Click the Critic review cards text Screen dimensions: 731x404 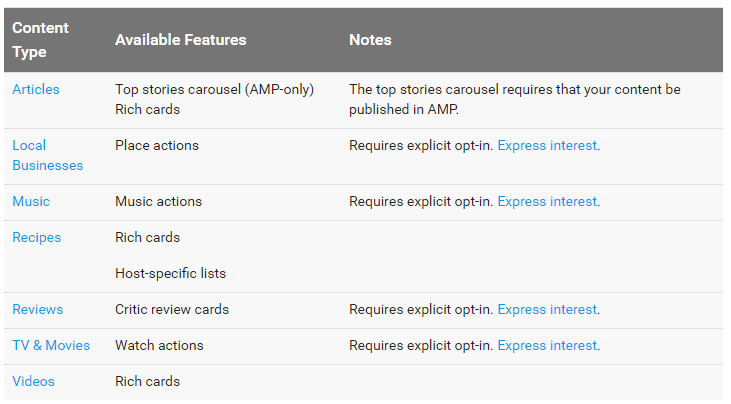pos(172,309)
